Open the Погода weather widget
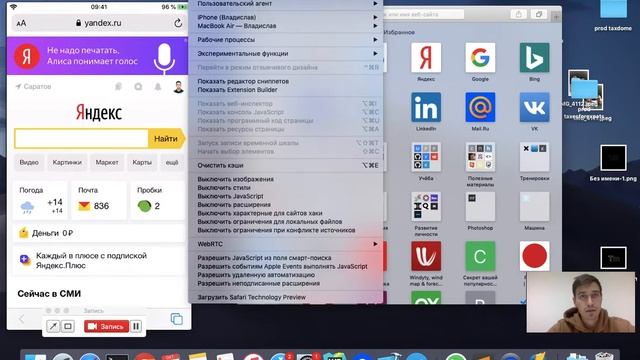This screenshot has width=640, height=360. 40,201
